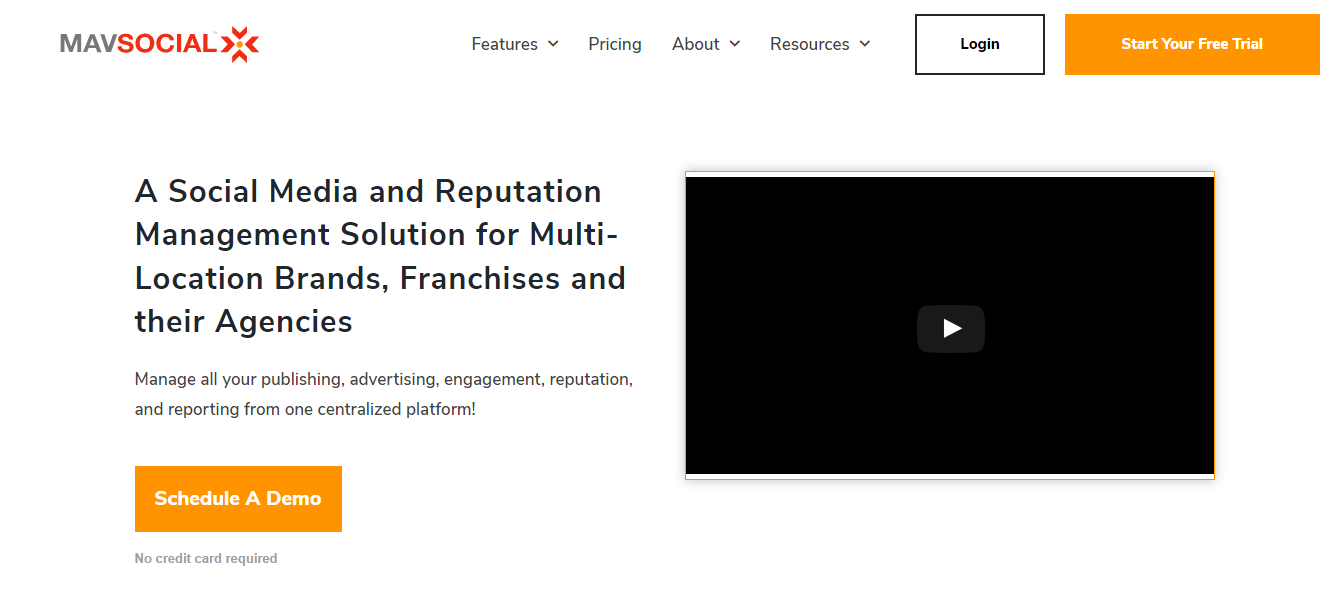The image size is (1337, 601).
Task: Open the Resources menu item
Action: pos(809,44)
